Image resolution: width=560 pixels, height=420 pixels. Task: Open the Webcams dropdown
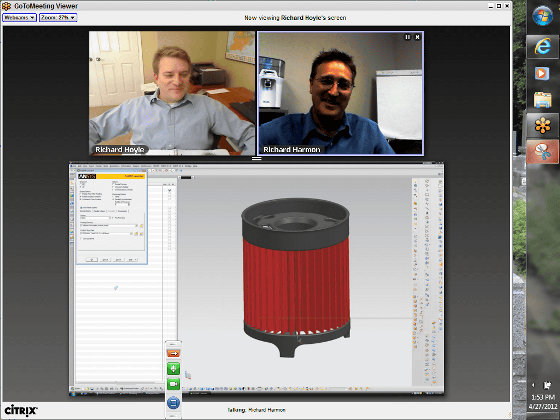19,18
